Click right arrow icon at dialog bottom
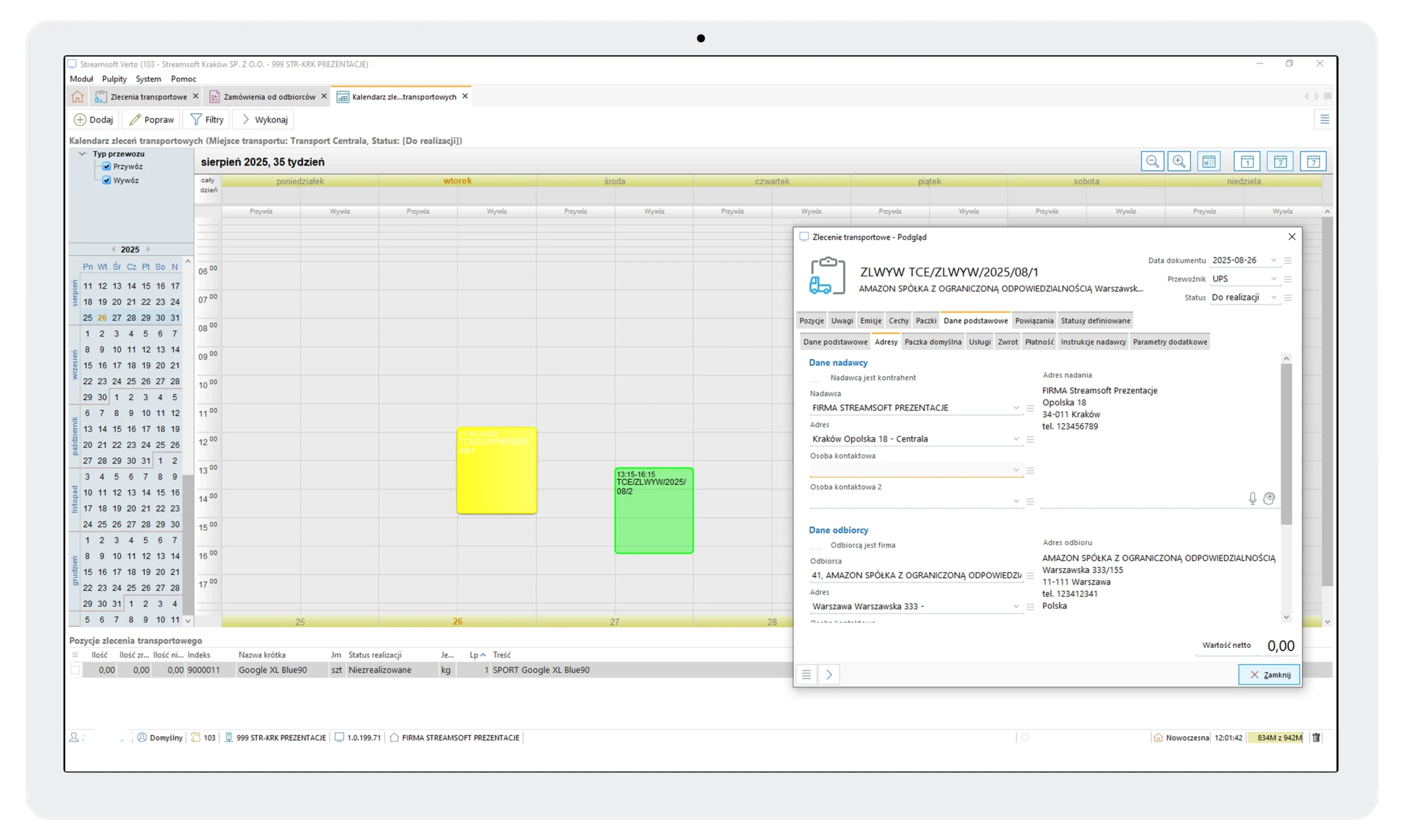Image resolution: width=1401 pixels, height=840 pixels. (x=829, y=675)
